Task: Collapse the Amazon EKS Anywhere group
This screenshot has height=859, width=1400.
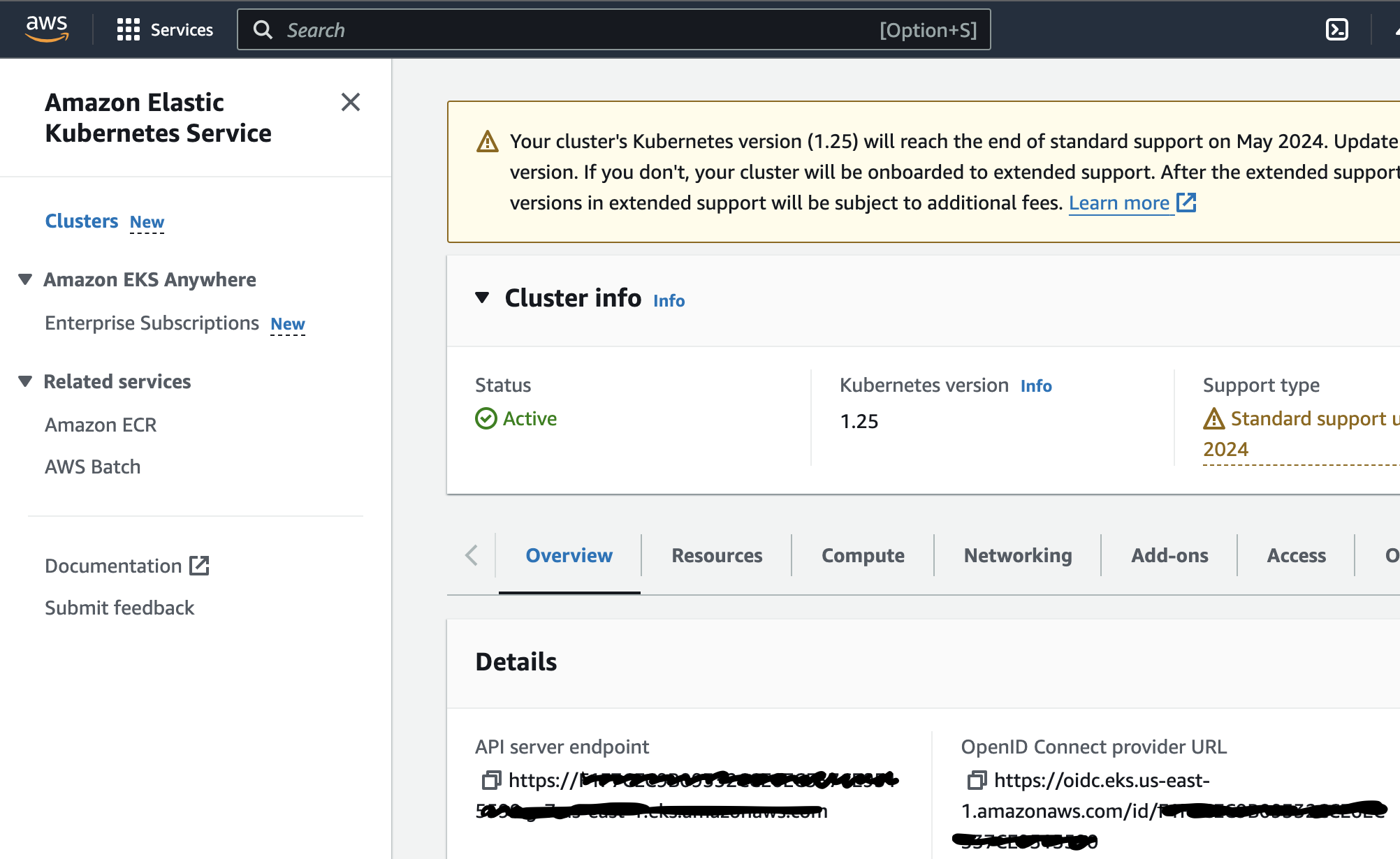Action: pyautogui.click(x=25, y=279)
